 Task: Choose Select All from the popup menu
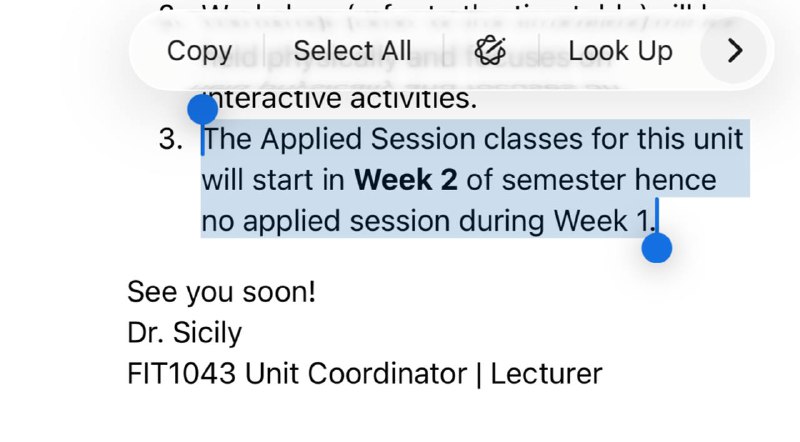352,51
